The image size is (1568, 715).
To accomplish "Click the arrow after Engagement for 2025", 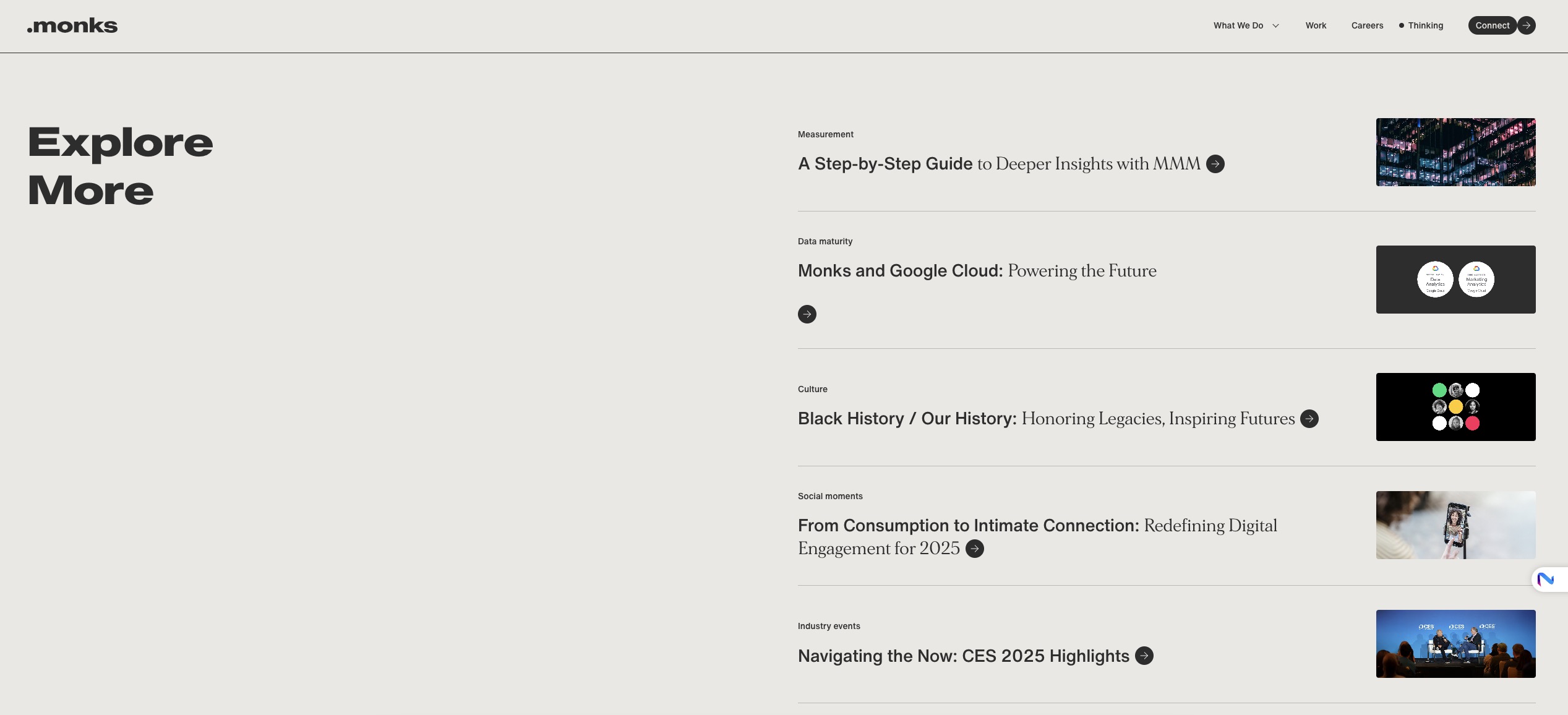I will (x=974, y=549).
